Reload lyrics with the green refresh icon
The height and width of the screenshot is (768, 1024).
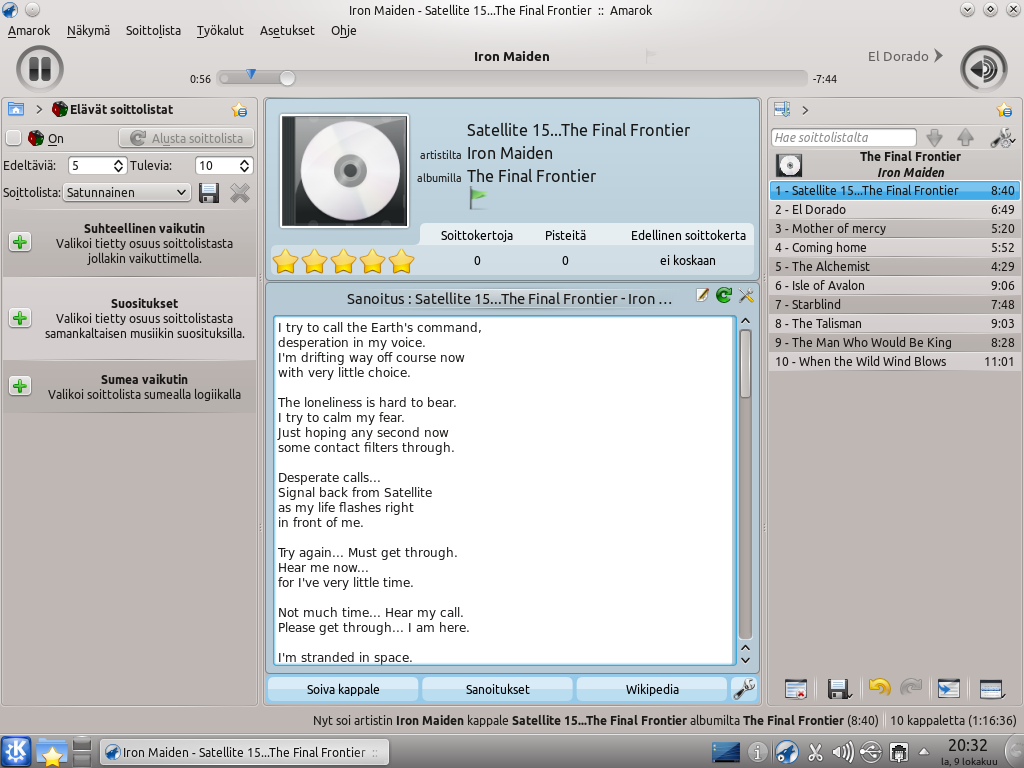point(724,295)
